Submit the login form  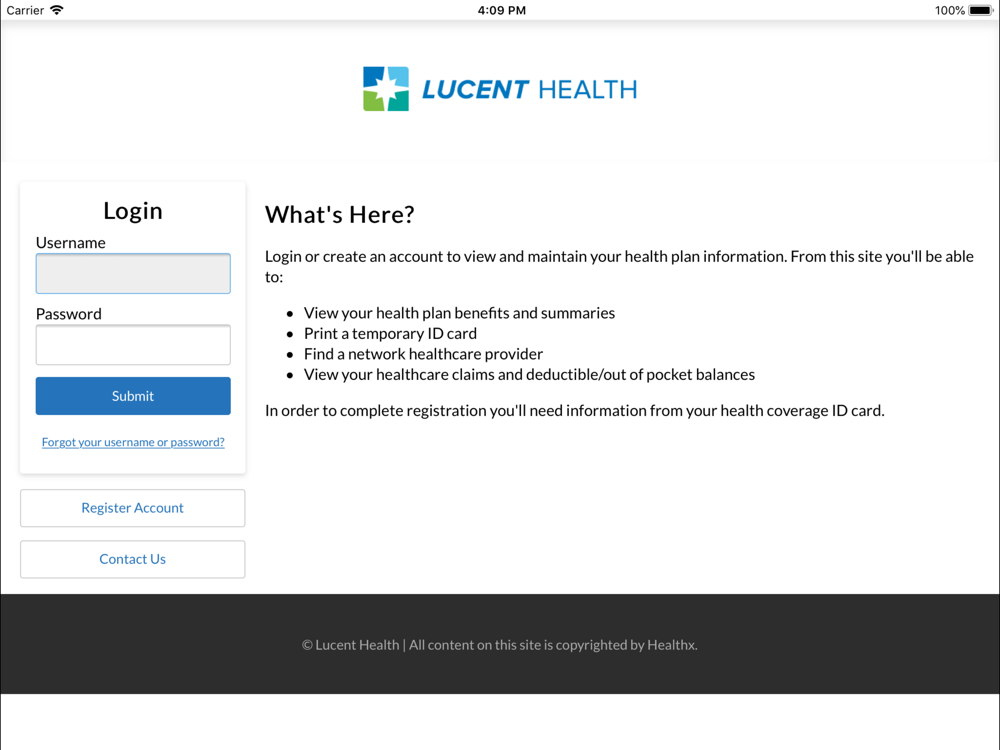pos(133,396)
